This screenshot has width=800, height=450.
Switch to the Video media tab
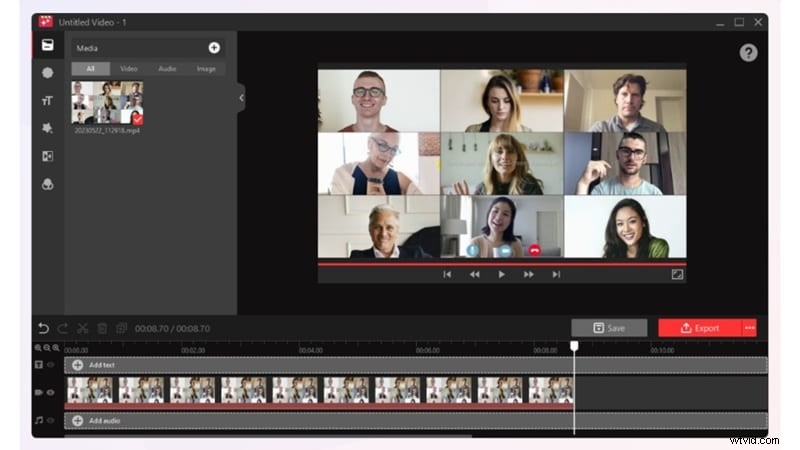[129, 68]
